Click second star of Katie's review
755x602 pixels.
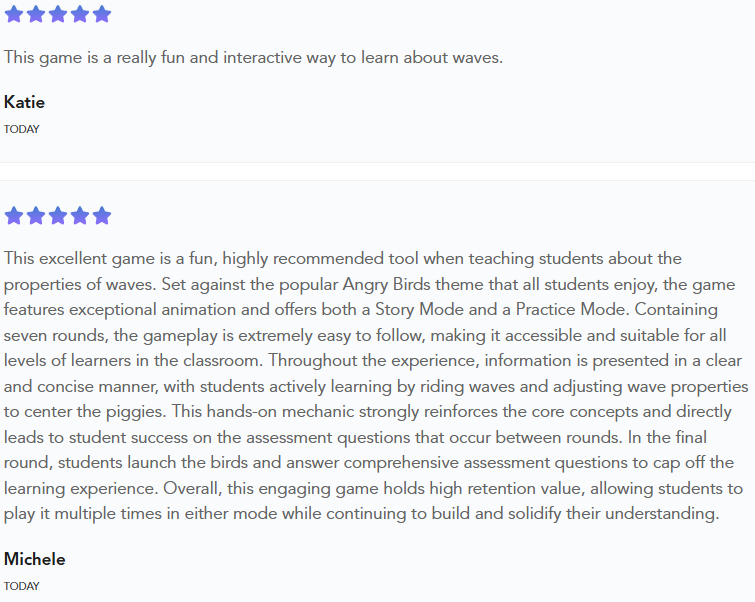click(x=36, y=14)
